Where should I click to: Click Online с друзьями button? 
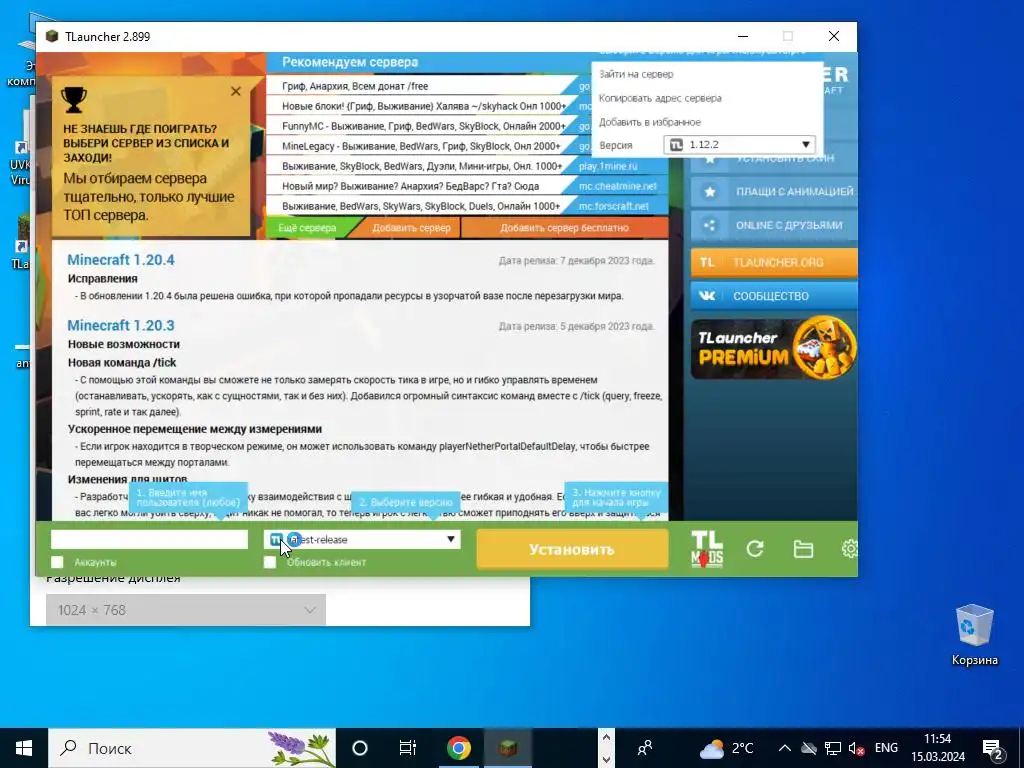(x=774, y=225)
